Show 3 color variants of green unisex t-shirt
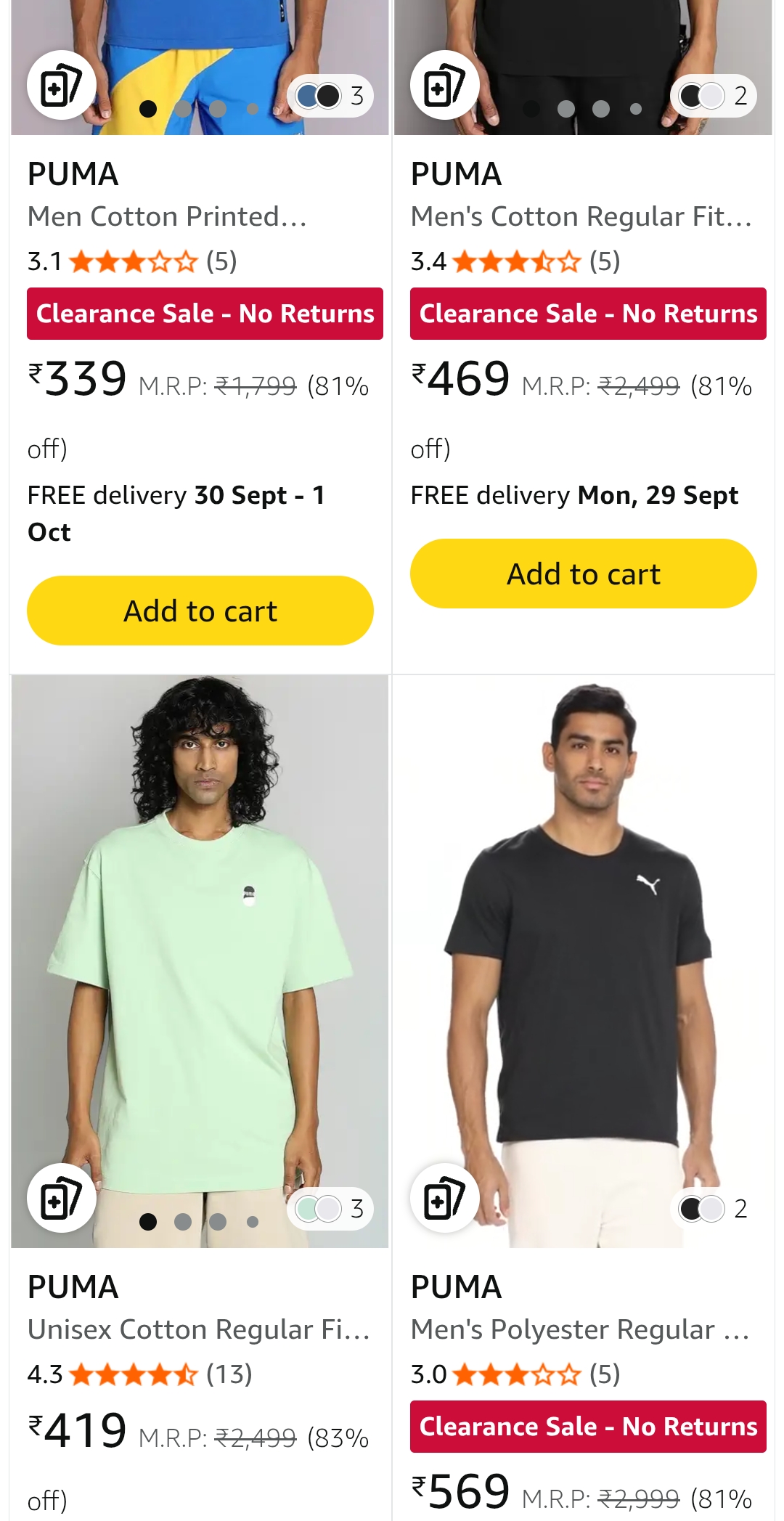Image resolution: width=784 pixels, height=1521 pixels. tap(331, 1209)
